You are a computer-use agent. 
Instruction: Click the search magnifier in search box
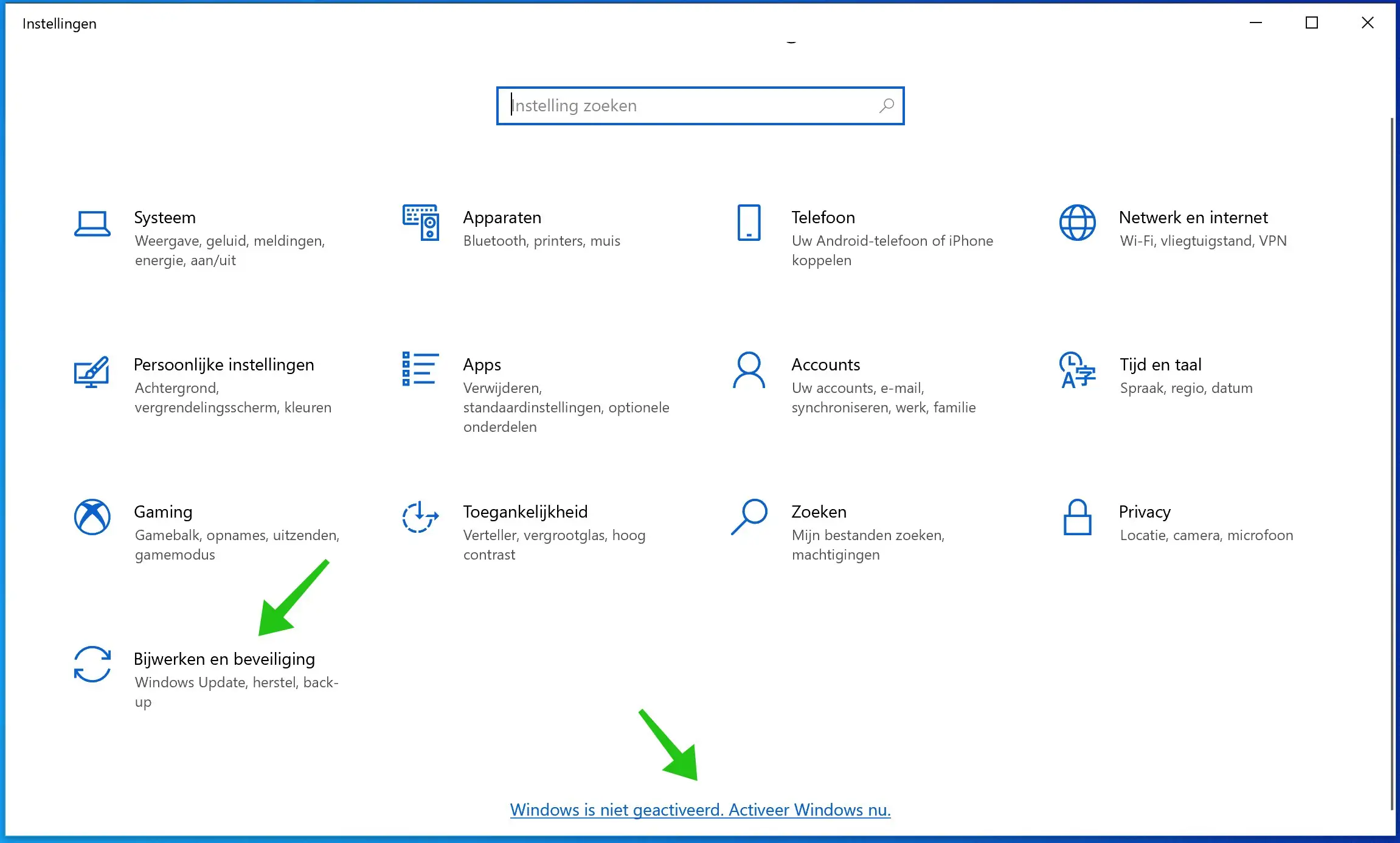click(x=886, y=106)
